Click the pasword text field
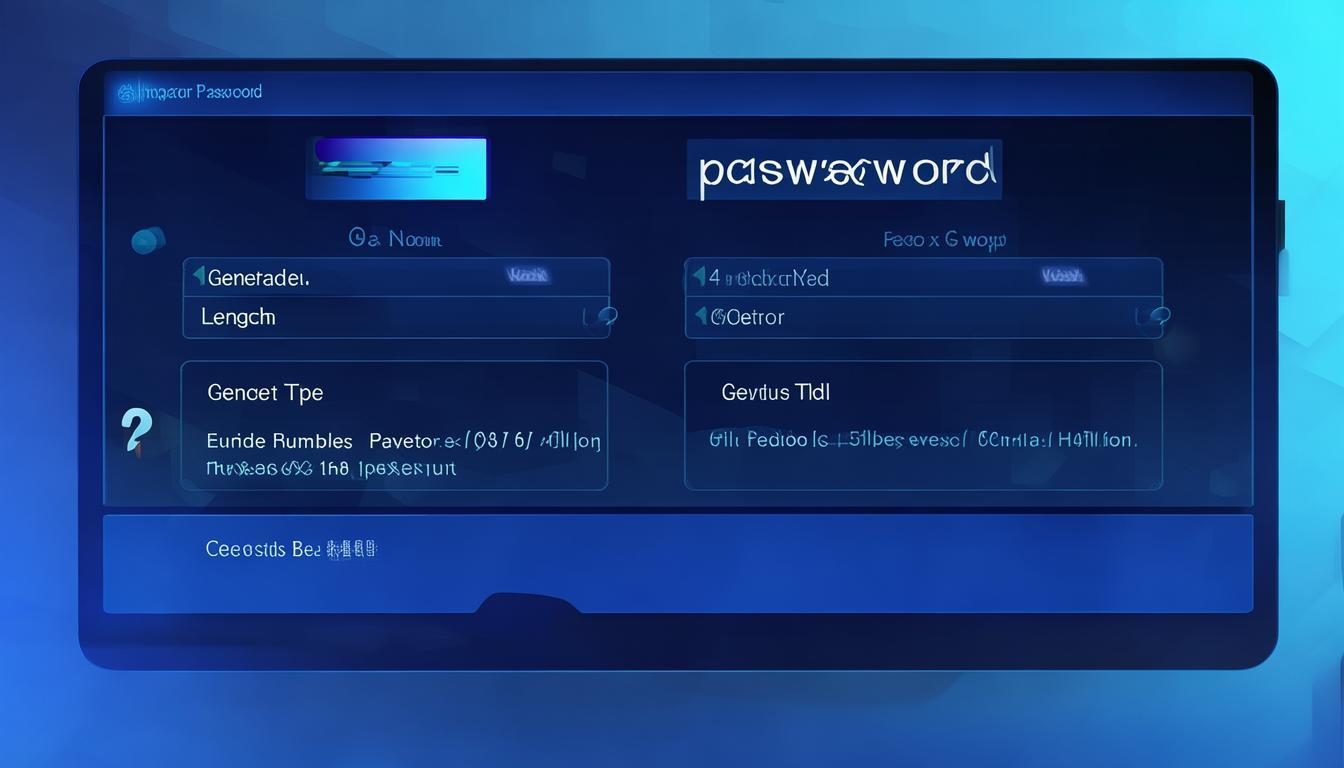 coord(845,171)
